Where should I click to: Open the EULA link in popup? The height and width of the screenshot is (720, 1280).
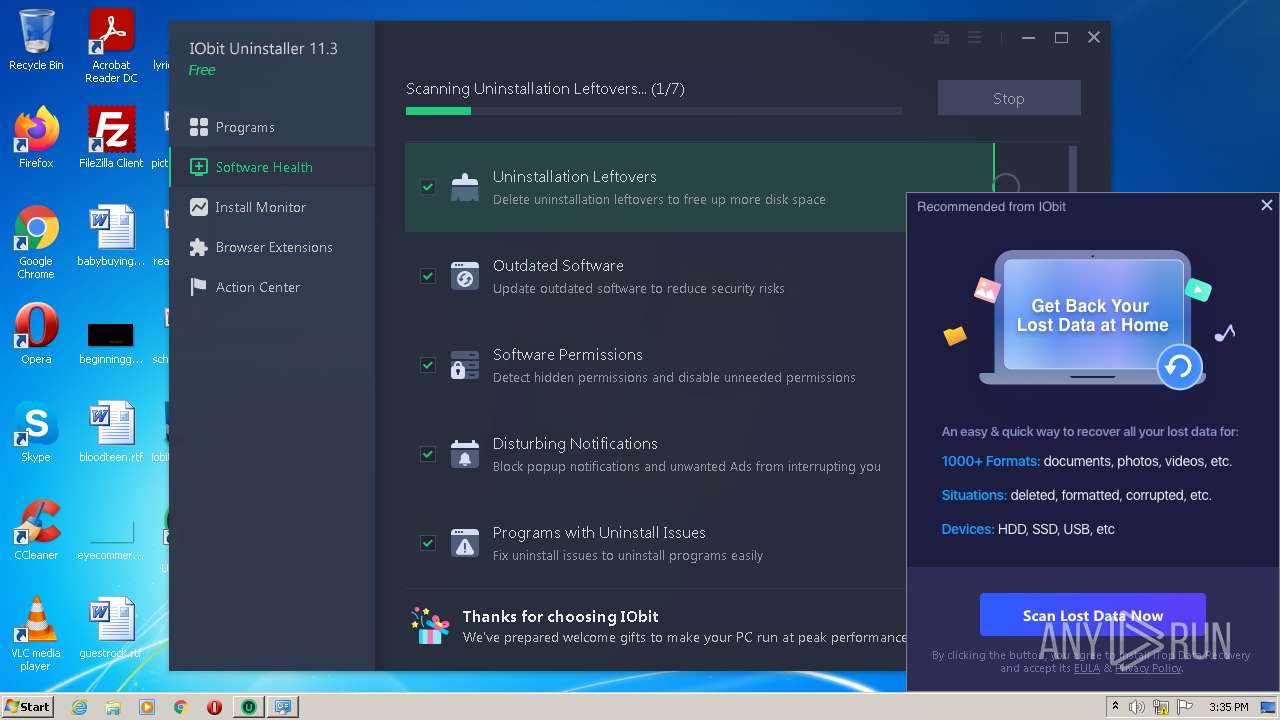[x=1086, y=668]
